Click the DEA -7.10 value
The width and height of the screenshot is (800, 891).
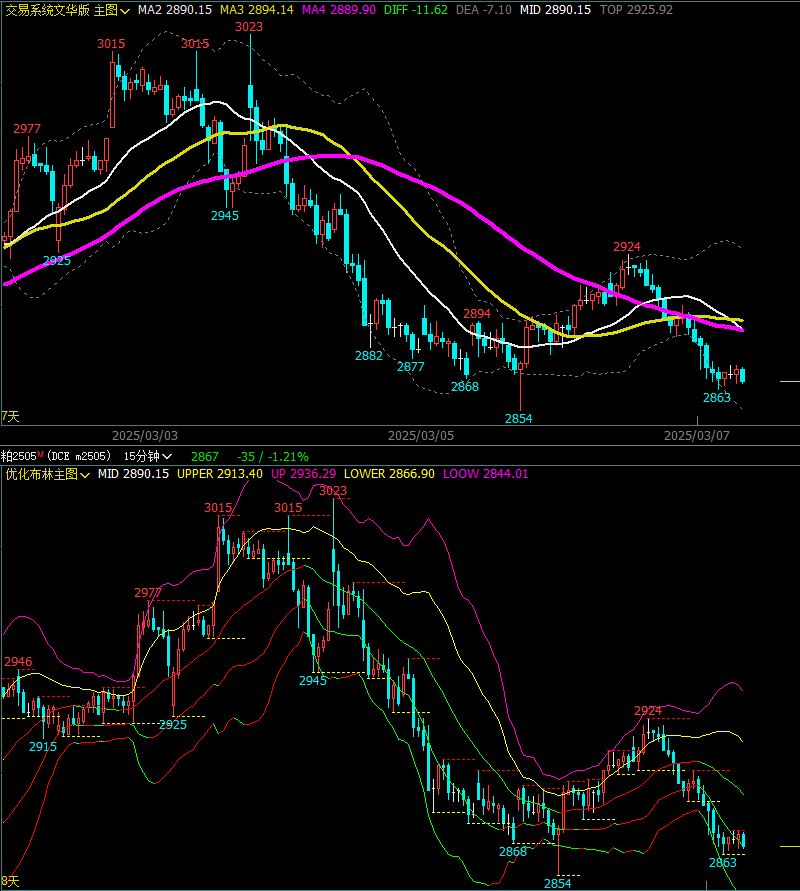(x=484, y=10)
